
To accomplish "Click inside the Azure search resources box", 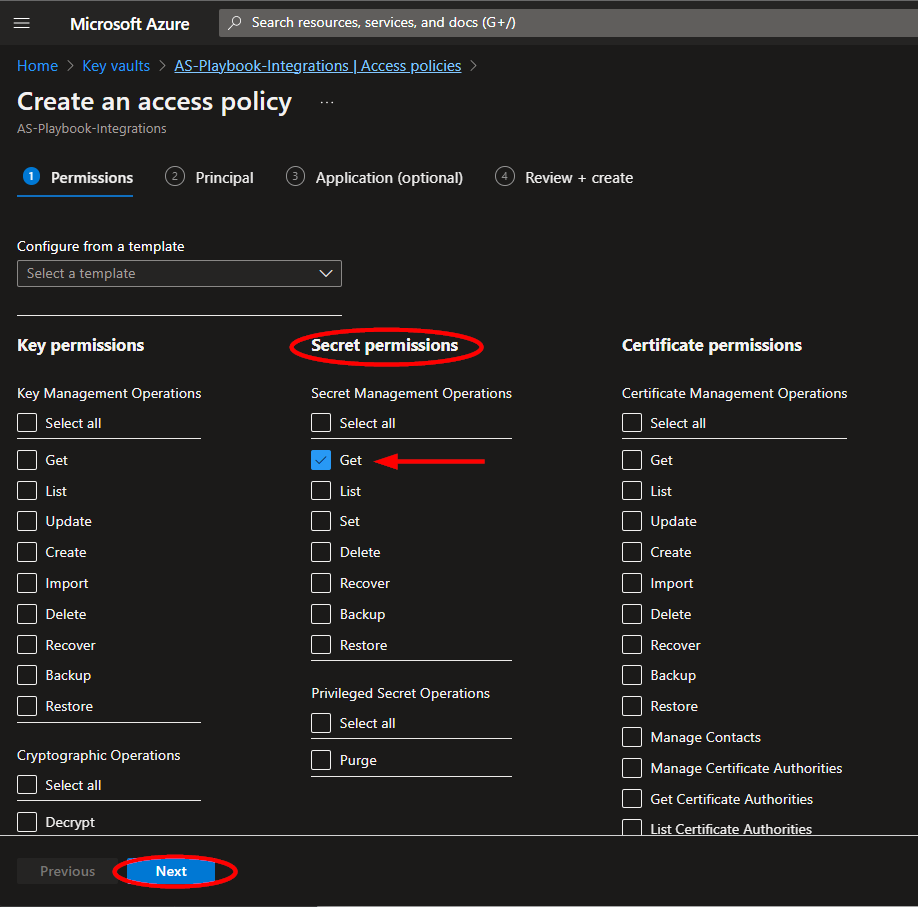I will coord(568,23).
